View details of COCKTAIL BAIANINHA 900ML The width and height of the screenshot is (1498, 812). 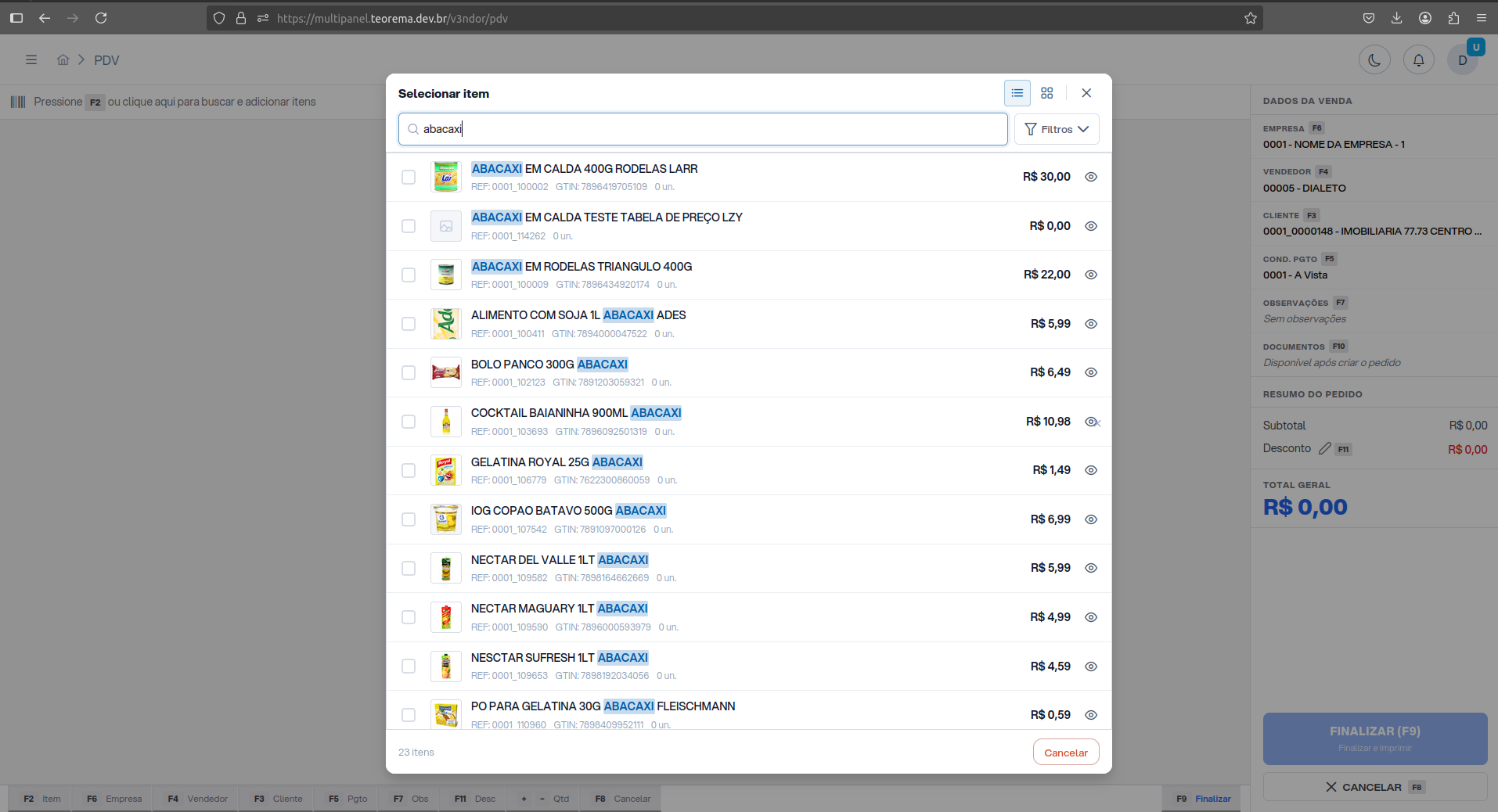tap(1091, 422)
